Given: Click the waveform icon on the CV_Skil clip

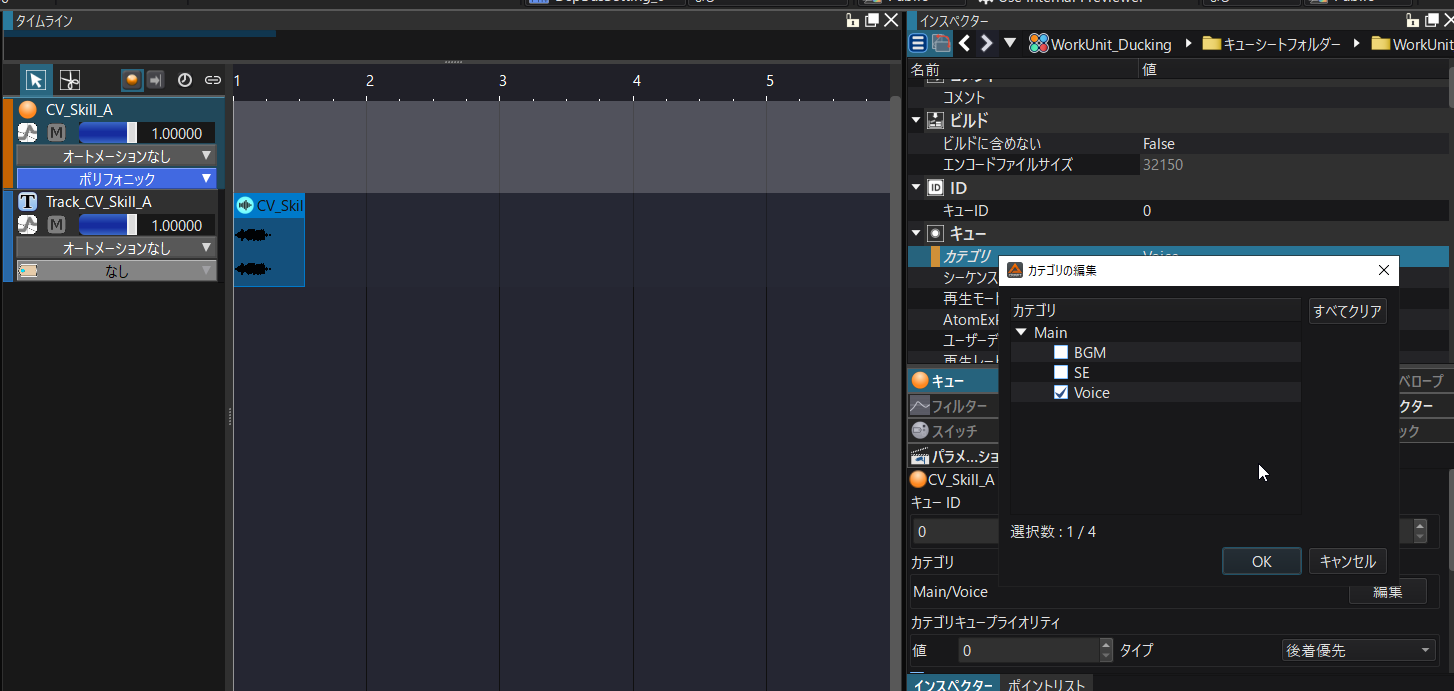Looking at the screenshot, I should point(245,205).
